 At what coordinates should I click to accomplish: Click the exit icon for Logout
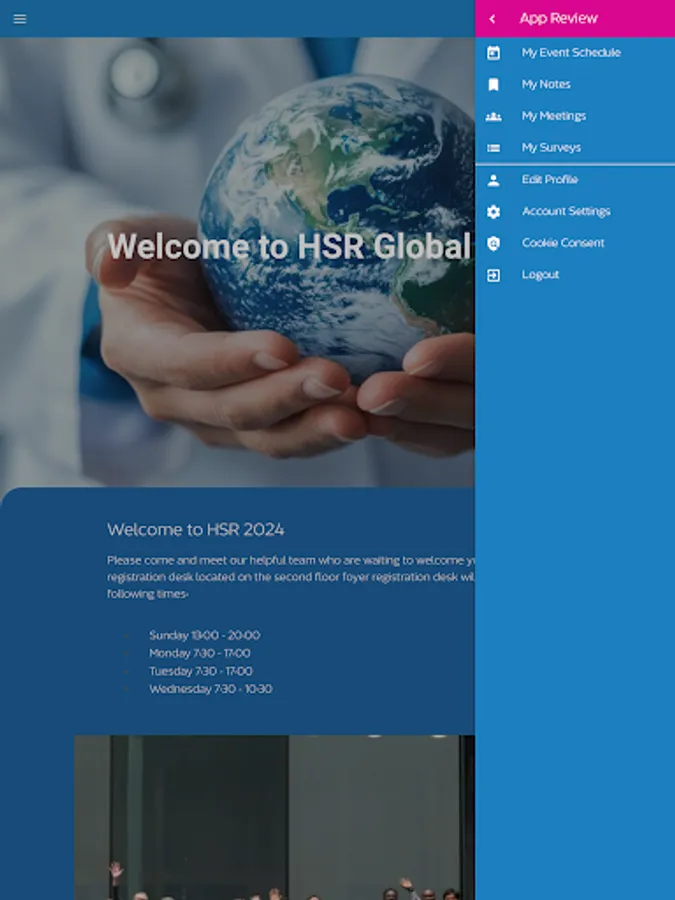[493, 276]
